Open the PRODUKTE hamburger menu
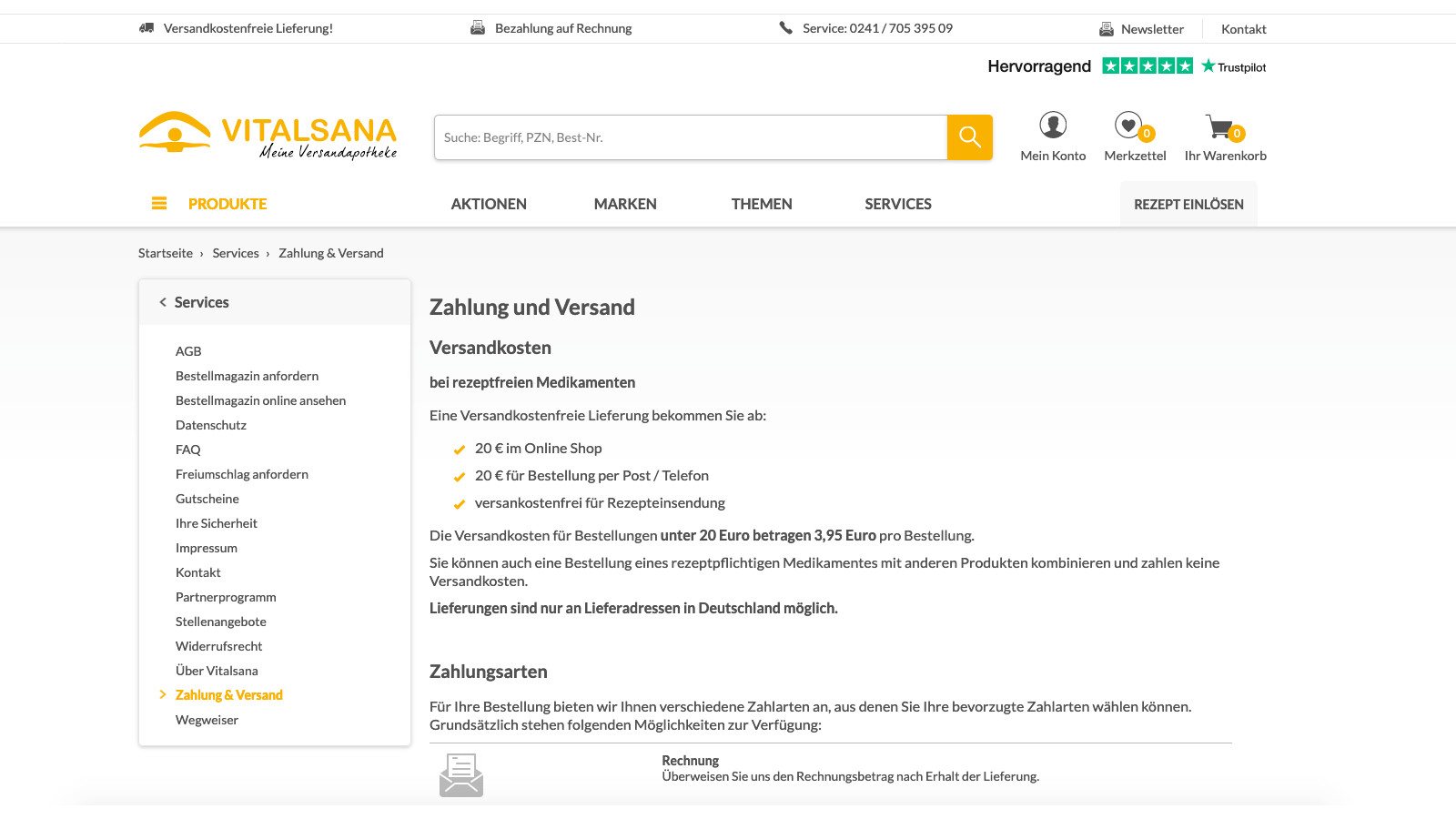Viewport: 1456px width, 819px height. [x=159, y=204]
